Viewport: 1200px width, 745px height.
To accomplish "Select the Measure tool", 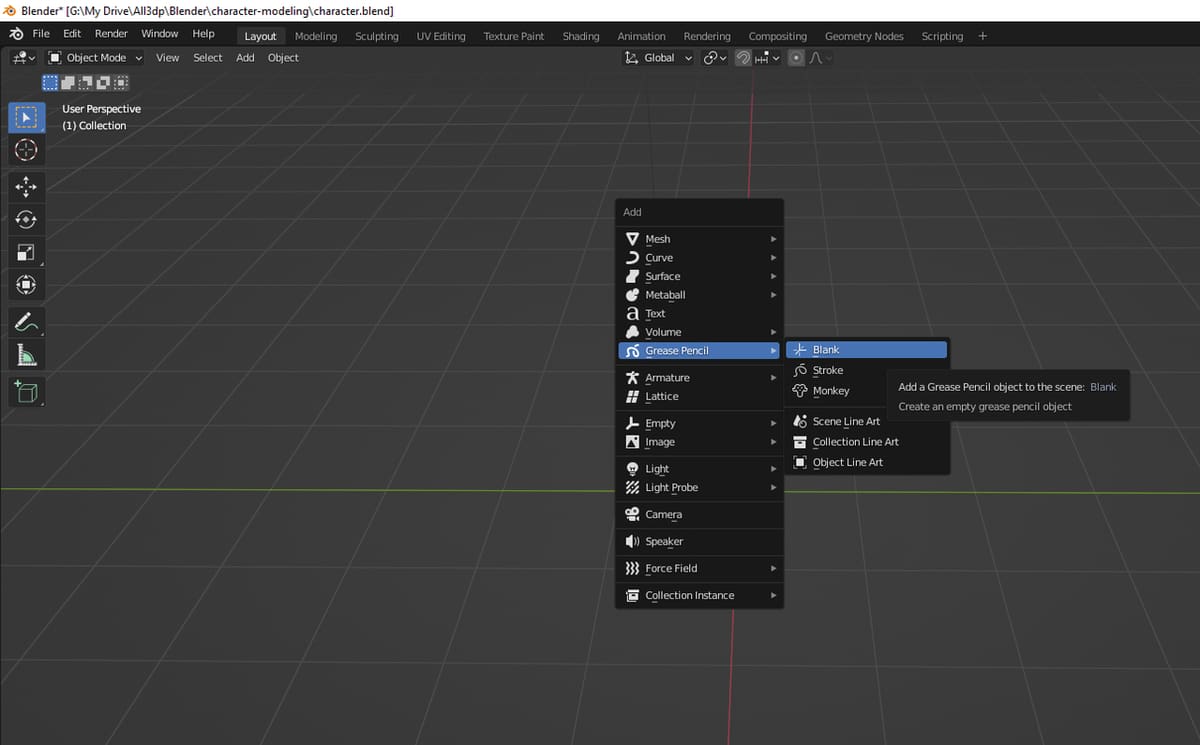I will pos(26,355).
